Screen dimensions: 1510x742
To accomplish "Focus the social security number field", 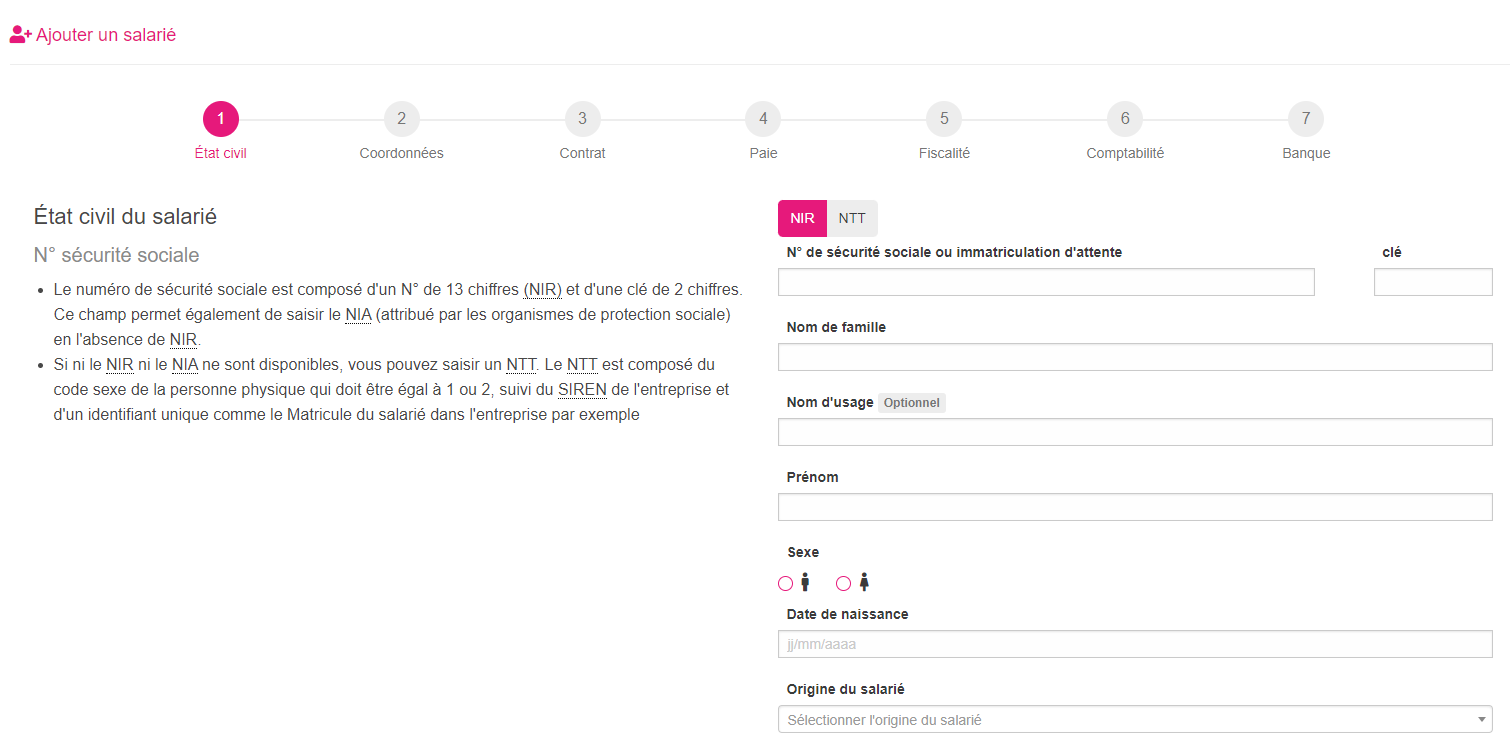I will pos(1045,282).
